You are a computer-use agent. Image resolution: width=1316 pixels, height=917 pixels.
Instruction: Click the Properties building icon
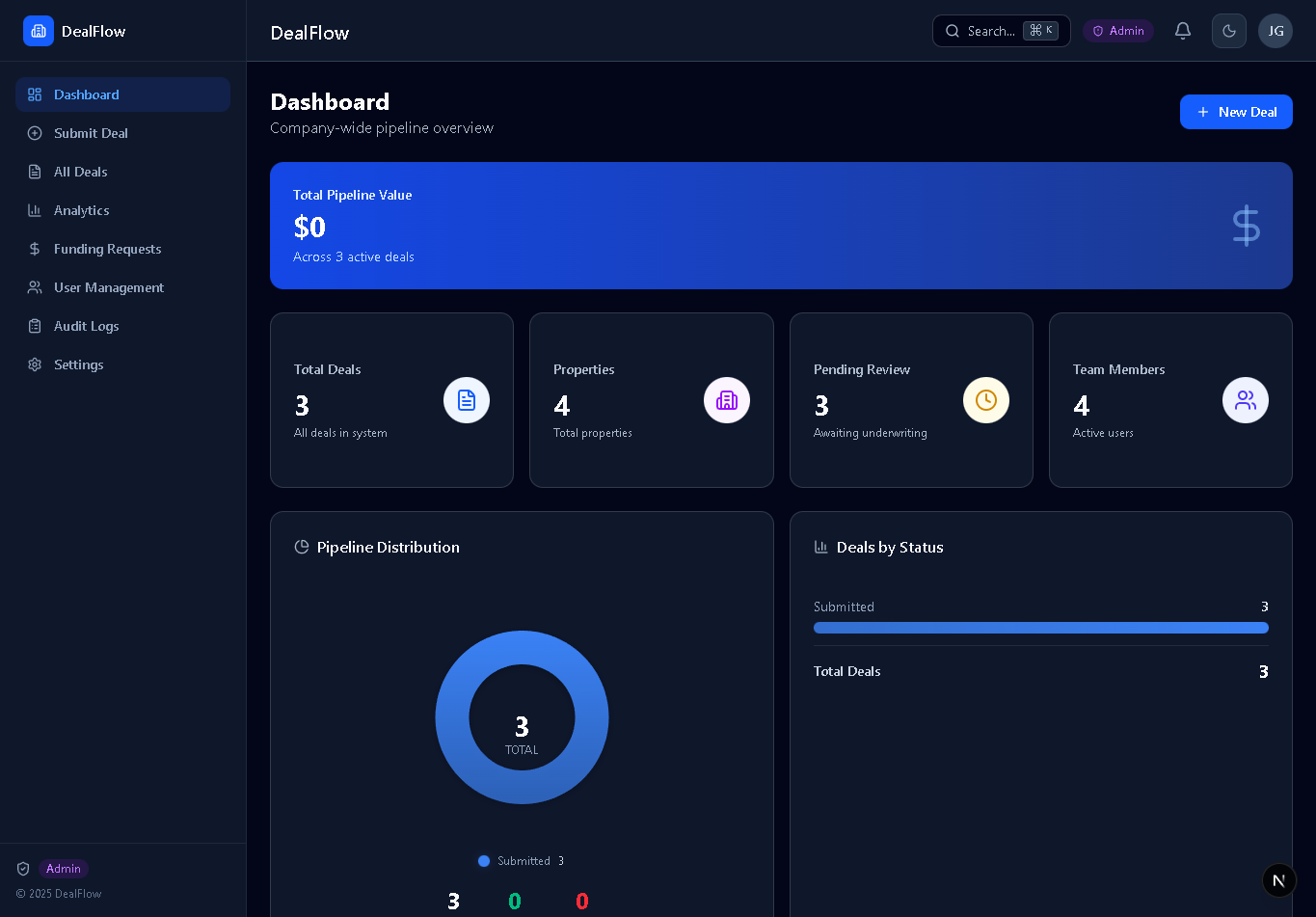[727, 399]
